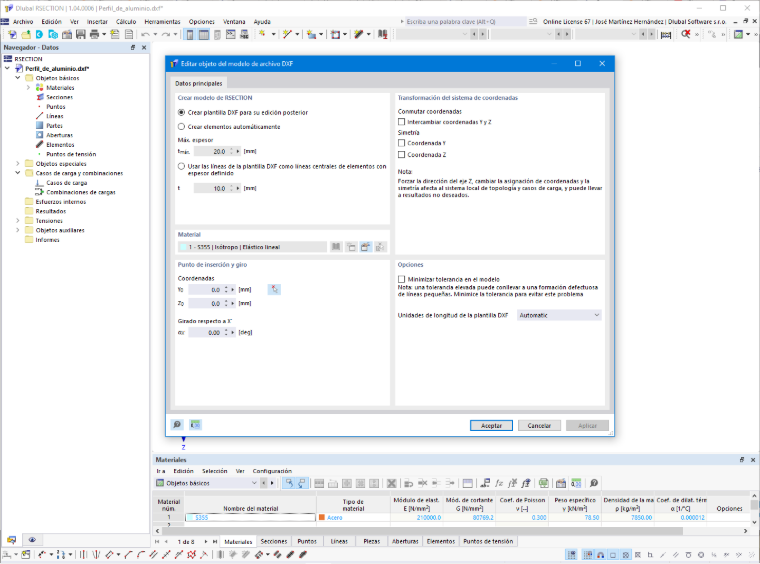Check the Coordenada Z symmetry box
Image resolution: width=760 pixels, height=564 pixels.
(x=401, y=155)
